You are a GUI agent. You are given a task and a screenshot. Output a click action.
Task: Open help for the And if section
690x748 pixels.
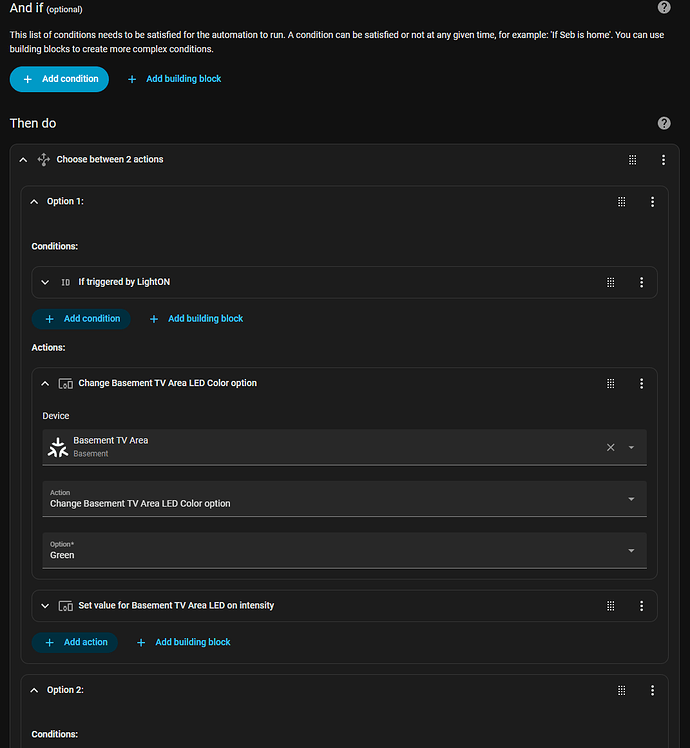[x=664, y=8]
